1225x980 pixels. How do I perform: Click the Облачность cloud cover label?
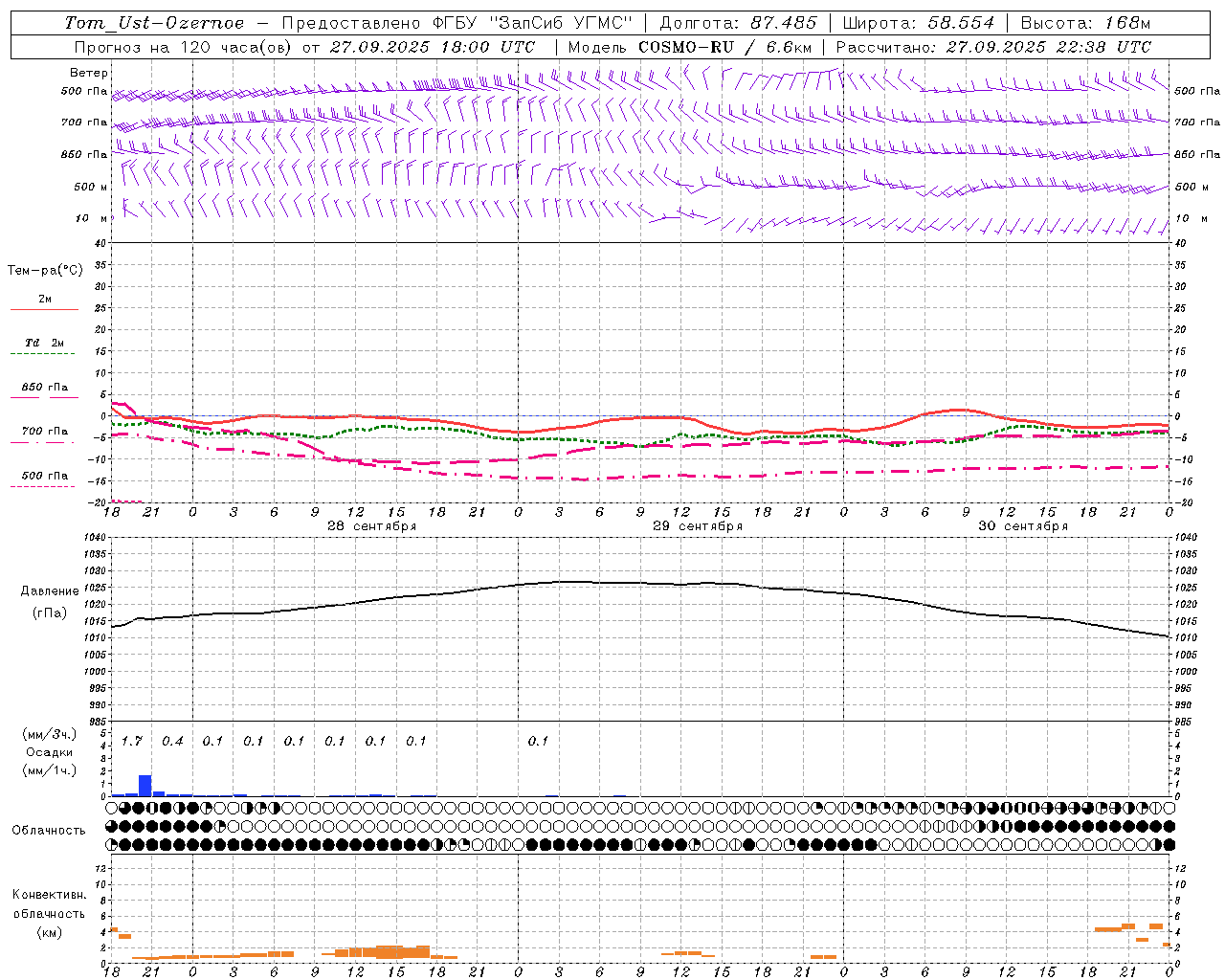pyautogui.click(x=49, y=830)
